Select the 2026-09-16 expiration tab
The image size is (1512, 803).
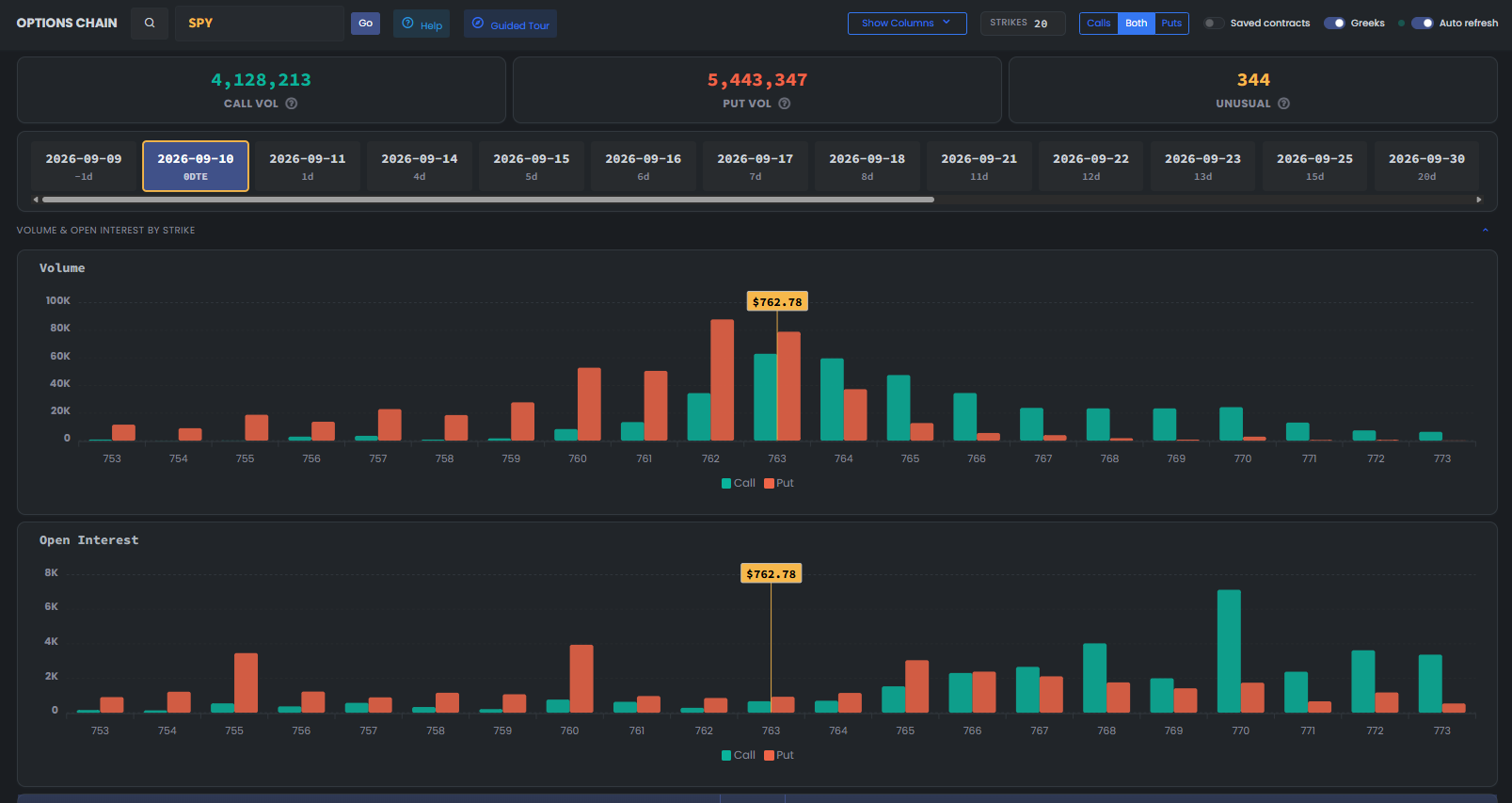point(644,167)
